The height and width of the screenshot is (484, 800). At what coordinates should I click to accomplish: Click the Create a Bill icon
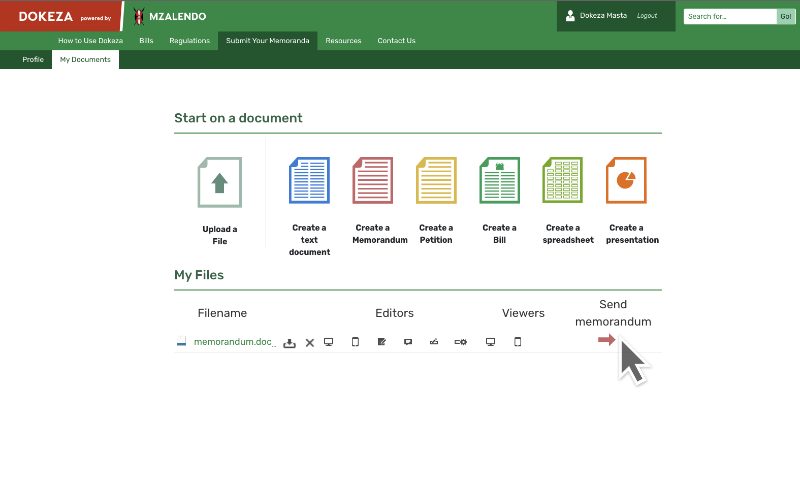(499, 181)
